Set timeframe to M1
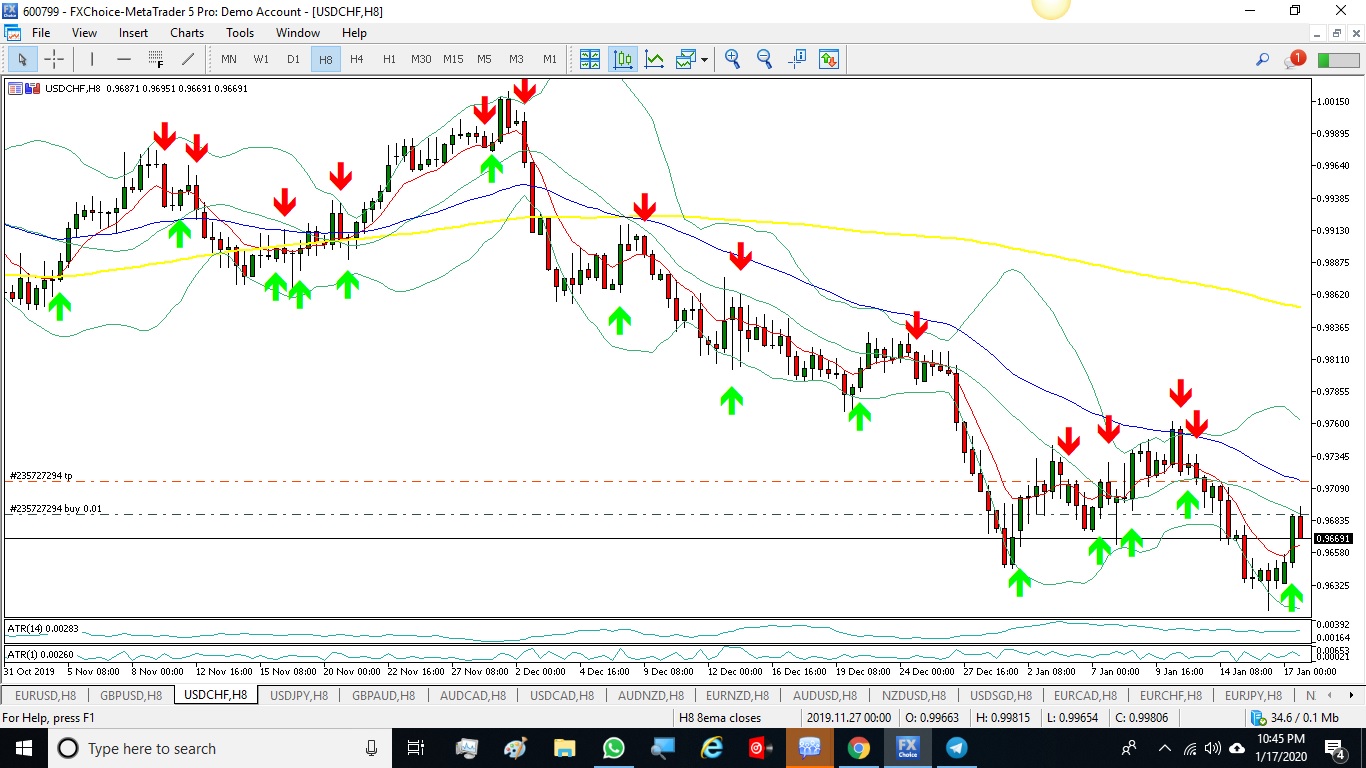Image resolution: width=1366 pixels, height=768 pixels. coord(549,59)
